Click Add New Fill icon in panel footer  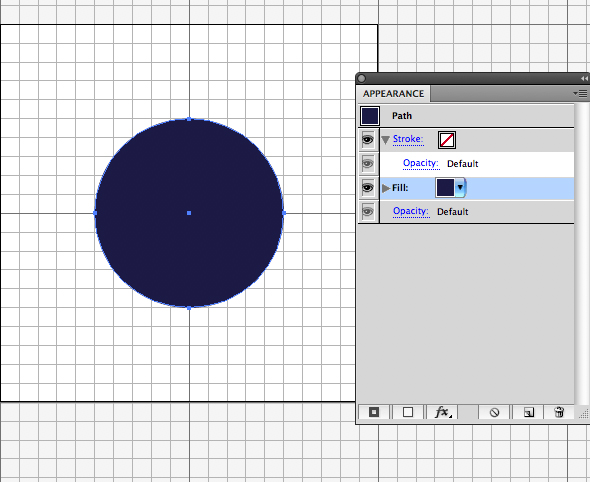[408, 412]
